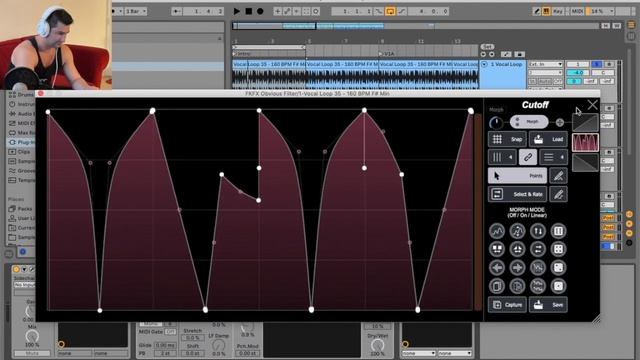
Task: Click the Capture button
Action: click(x=507, y=305)
